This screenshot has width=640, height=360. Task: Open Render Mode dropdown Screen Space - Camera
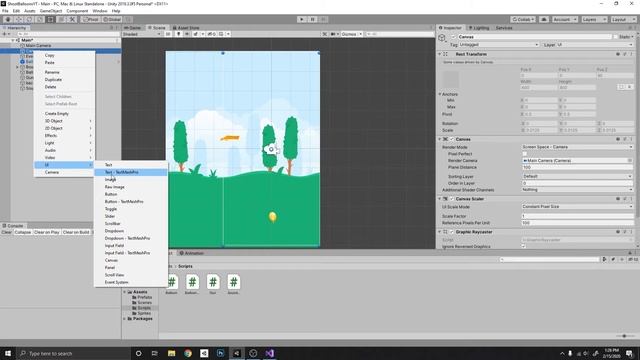pos(578,147)
